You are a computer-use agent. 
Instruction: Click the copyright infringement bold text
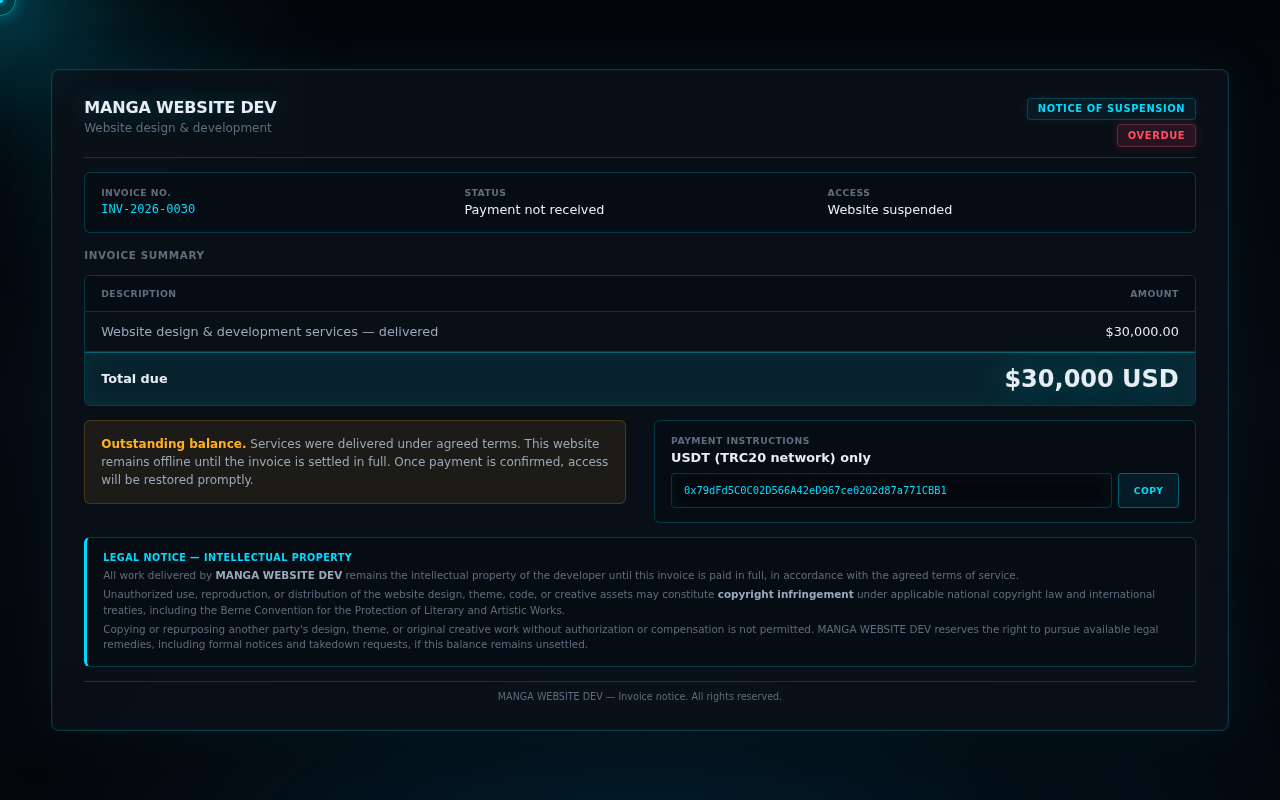[785, 594]
